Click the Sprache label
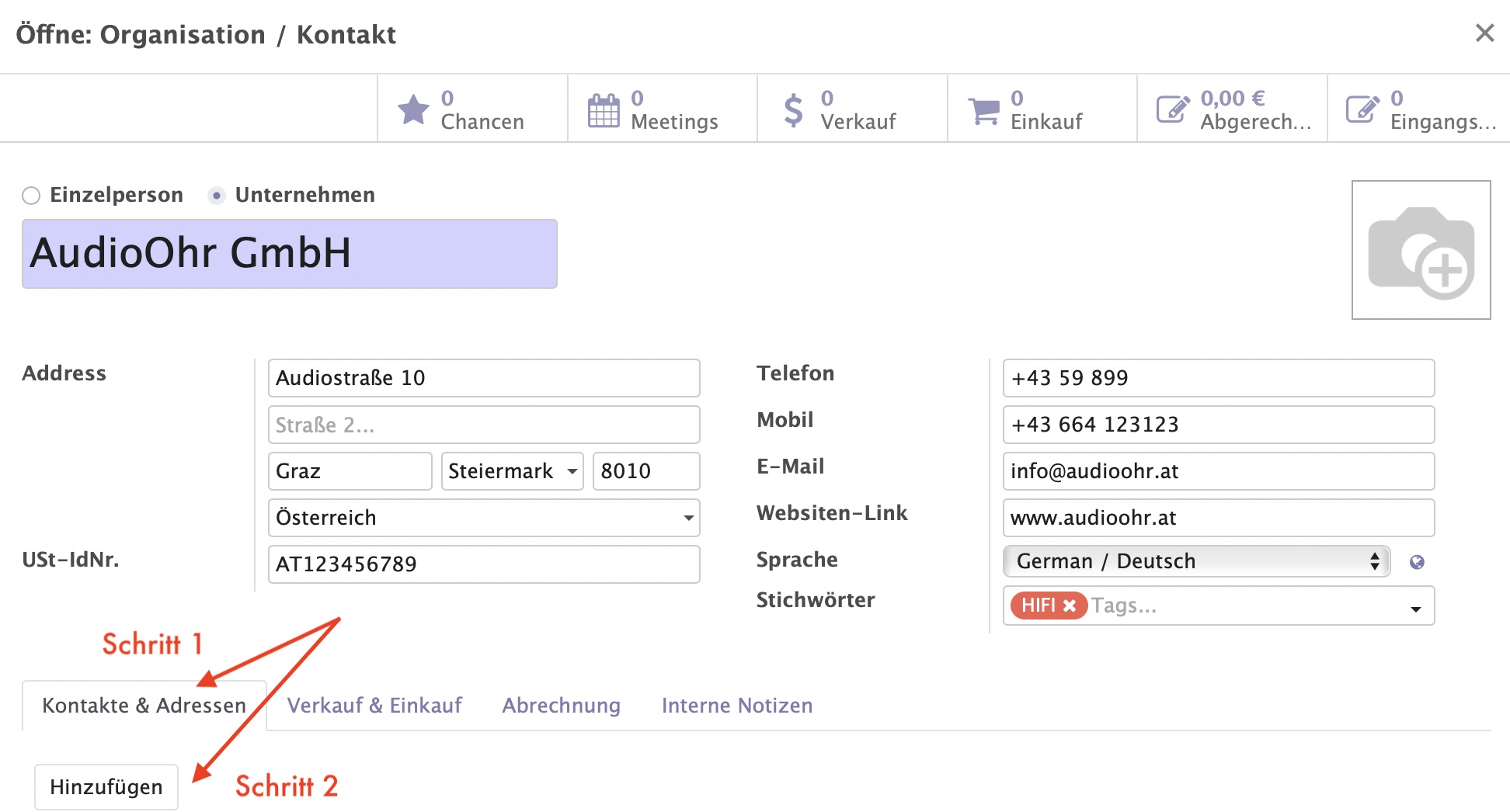This screenshot has width=1510, height=812. 797,560
